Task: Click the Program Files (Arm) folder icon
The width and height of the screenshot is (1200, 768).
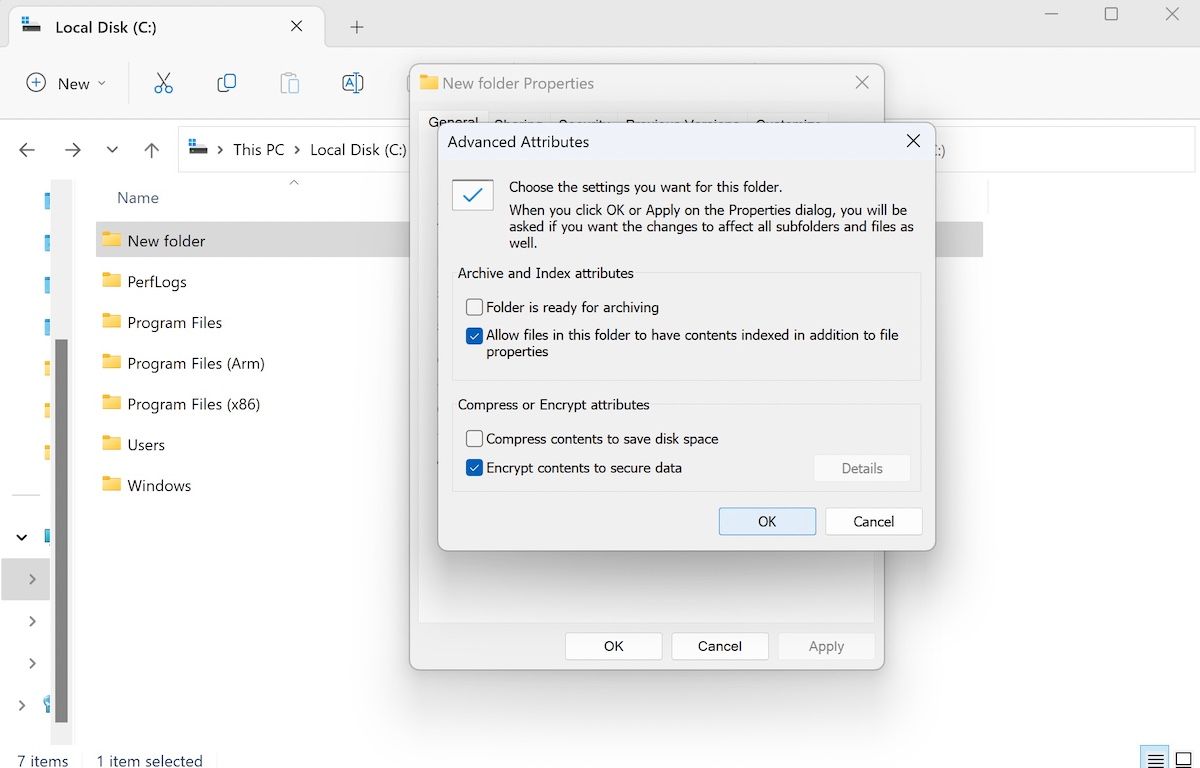Action: 111,363
